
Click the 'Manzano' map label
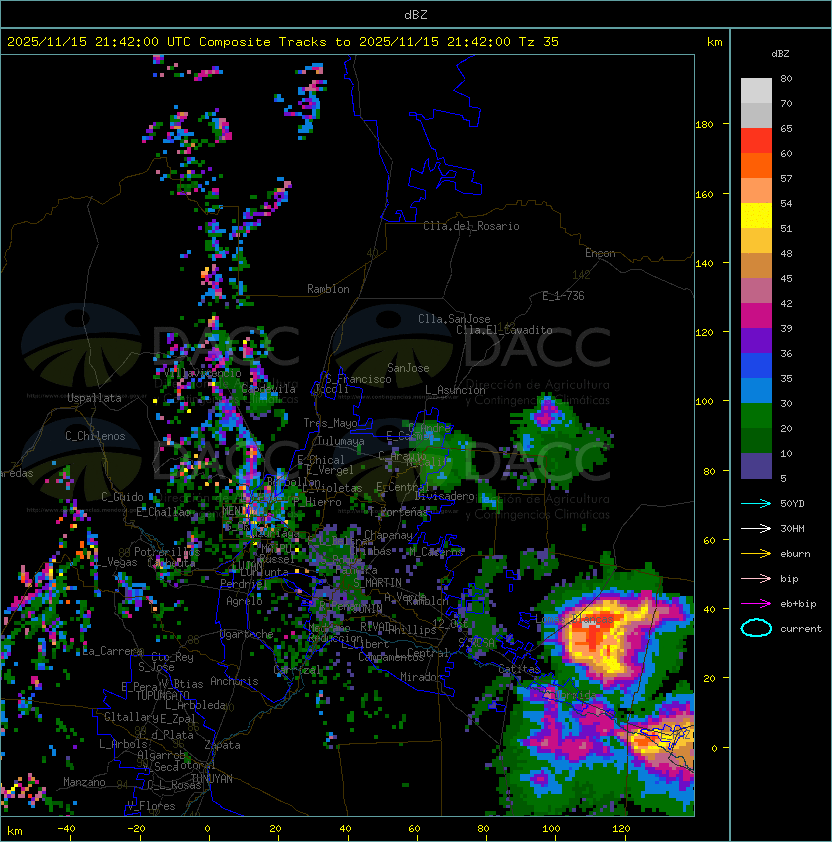coord(84,782)
